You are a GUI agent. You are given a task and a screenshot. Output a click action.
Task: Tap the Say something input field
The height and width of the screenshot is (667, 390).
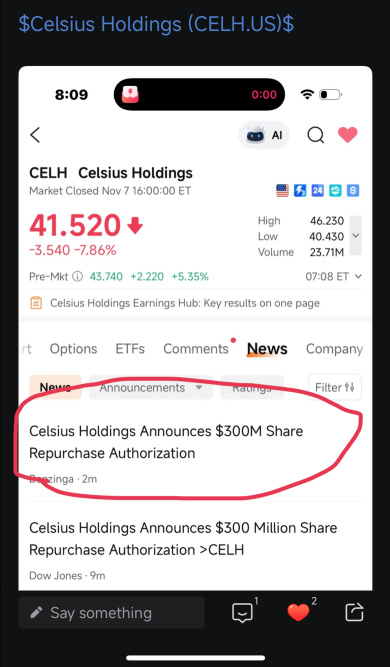111,613
